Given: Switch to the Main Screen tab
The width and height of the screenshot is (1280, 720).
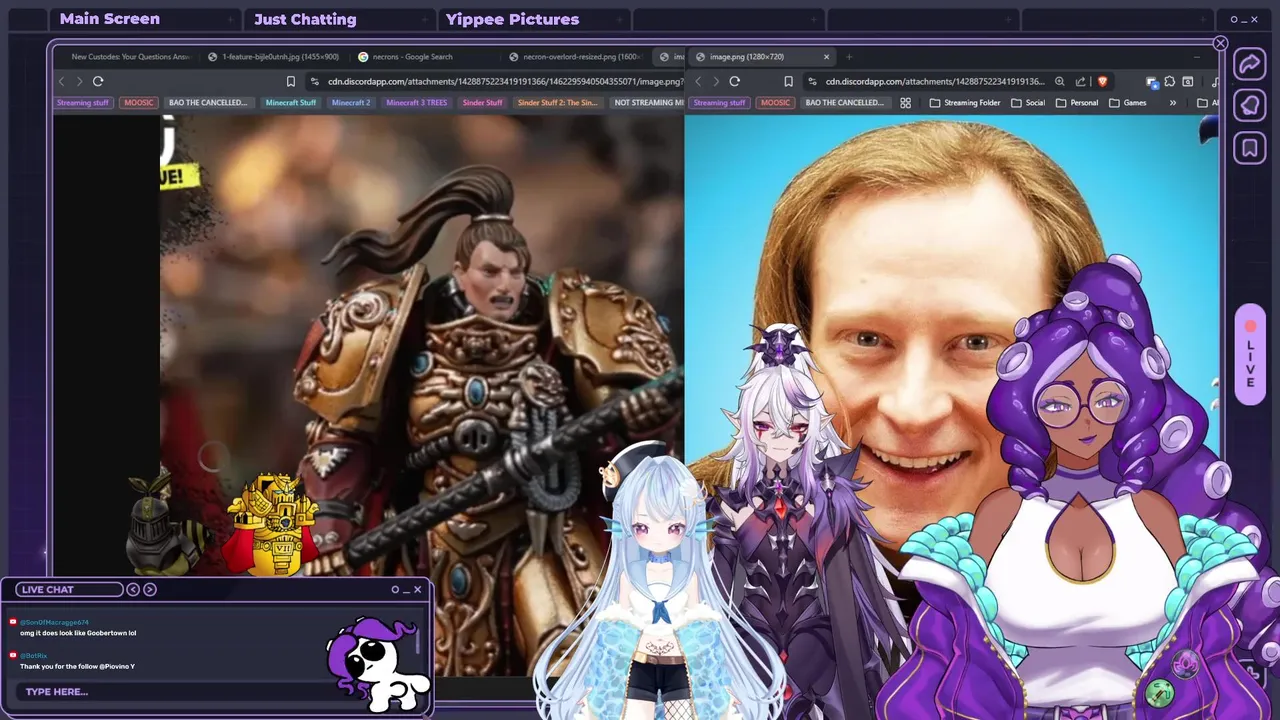Looking at the screenshot, I should point(109,19).
